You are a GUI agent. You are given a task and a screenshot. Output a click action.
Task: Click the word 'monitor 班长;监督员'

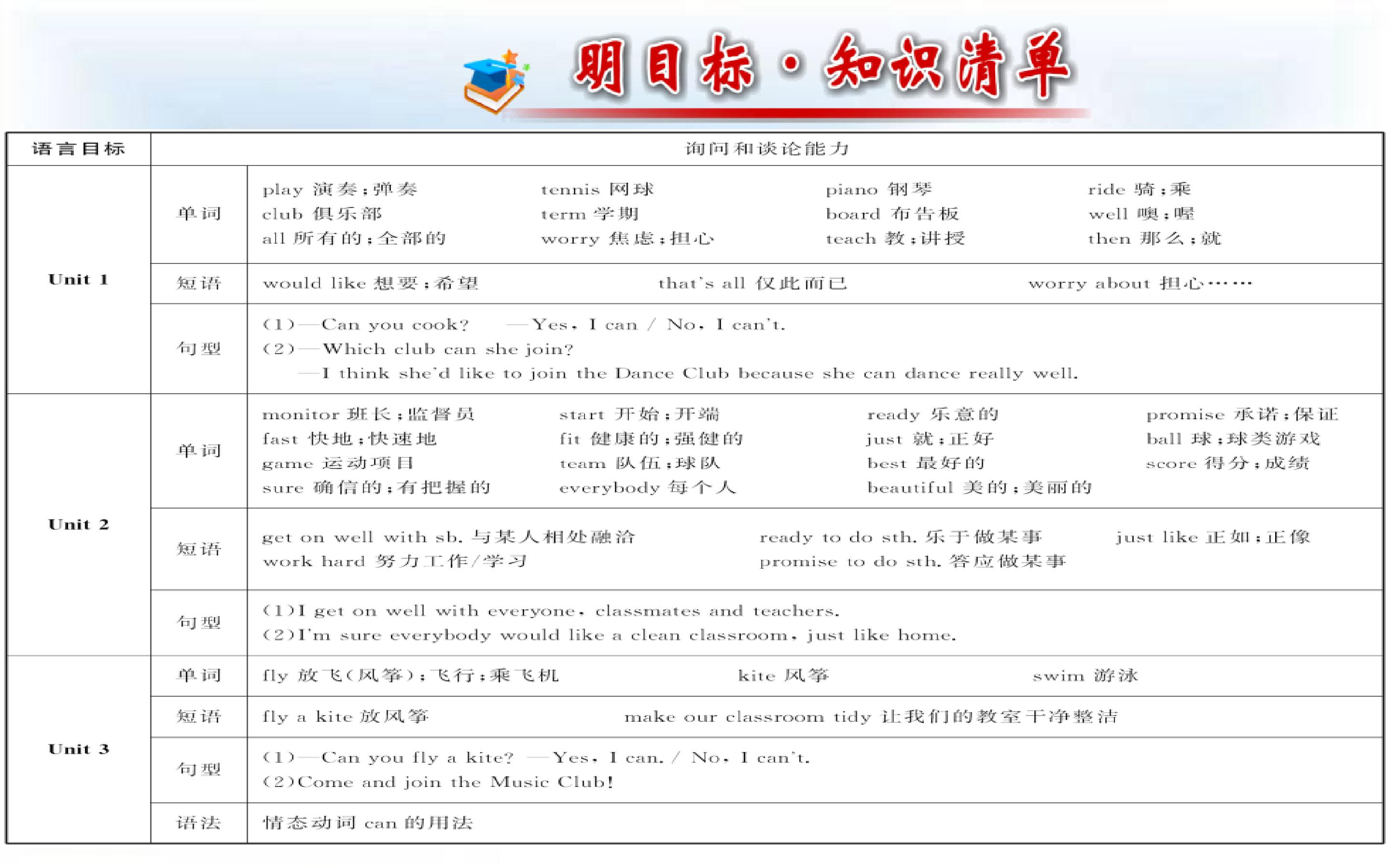368,414
